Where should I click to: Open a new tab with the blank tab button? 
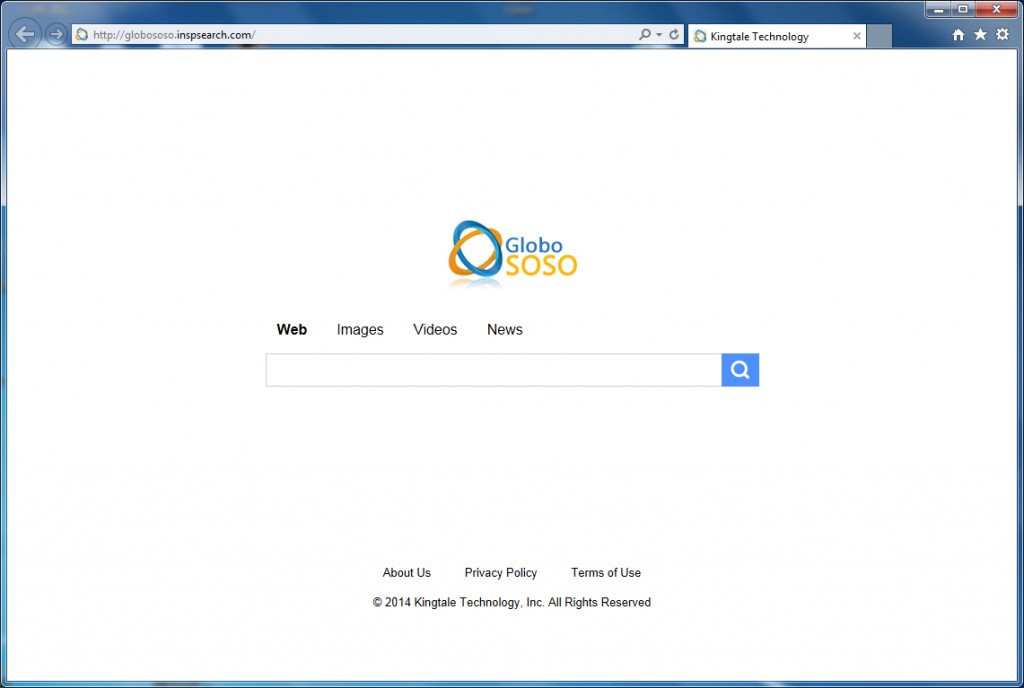[x=879, y=37]
